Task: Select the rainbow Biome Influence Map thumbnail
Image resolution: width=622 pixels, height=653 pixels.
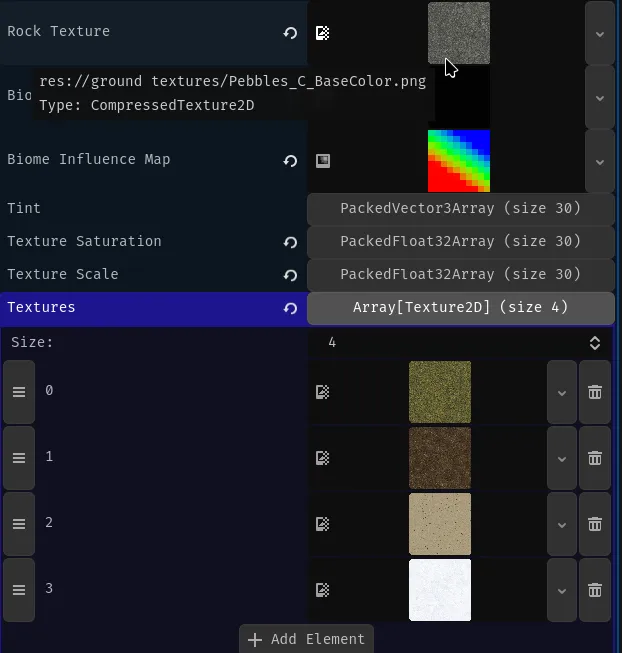Action: (x=459, y=161)
